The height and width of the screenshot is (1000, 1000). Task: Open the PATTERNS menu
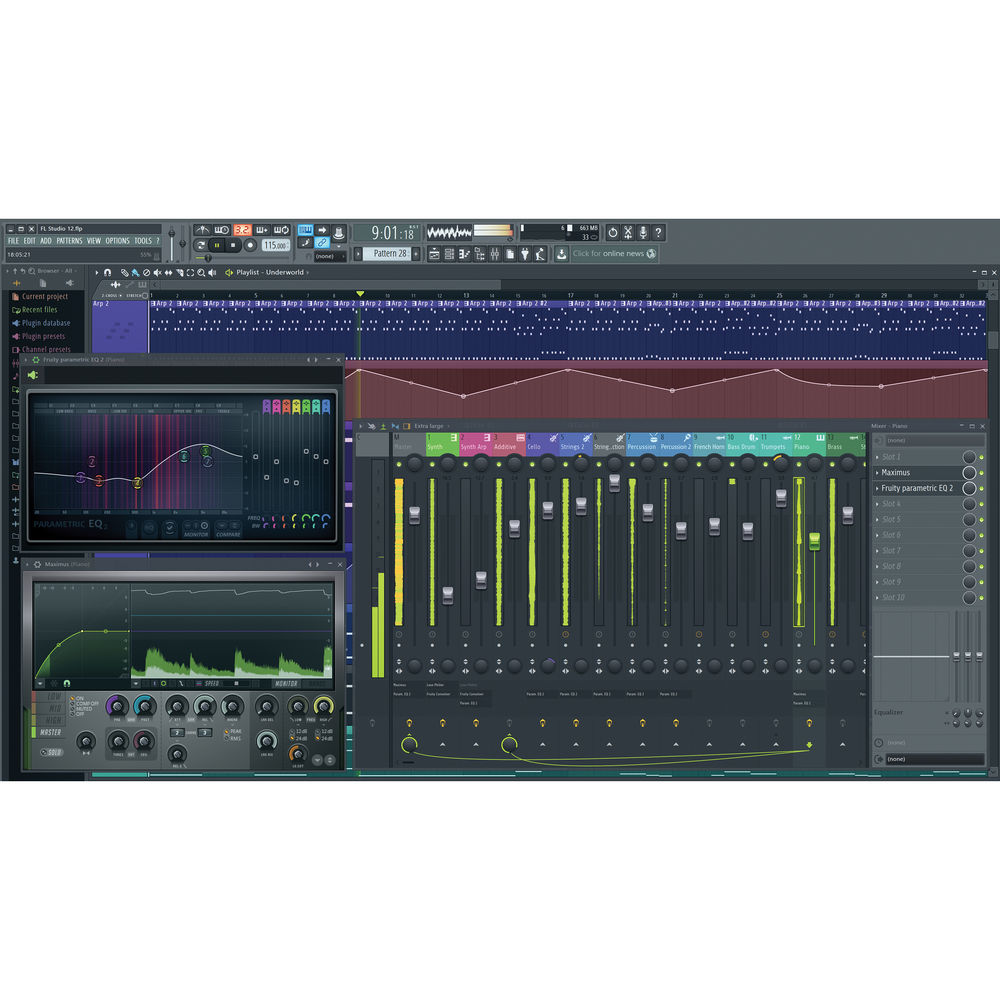click(x=69, y=241)
